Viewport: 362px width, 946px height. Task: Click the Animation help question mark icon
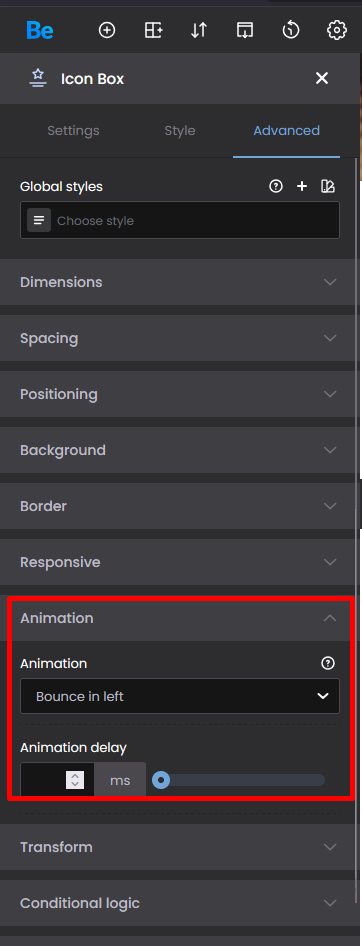coord(328,663)
